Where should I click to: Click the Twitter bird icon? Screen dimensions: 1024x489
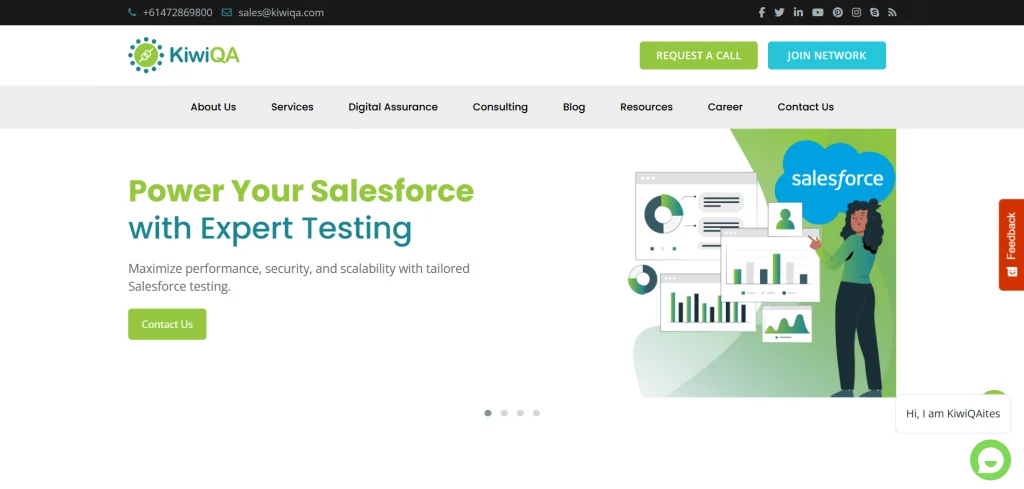tap(779, 13)
